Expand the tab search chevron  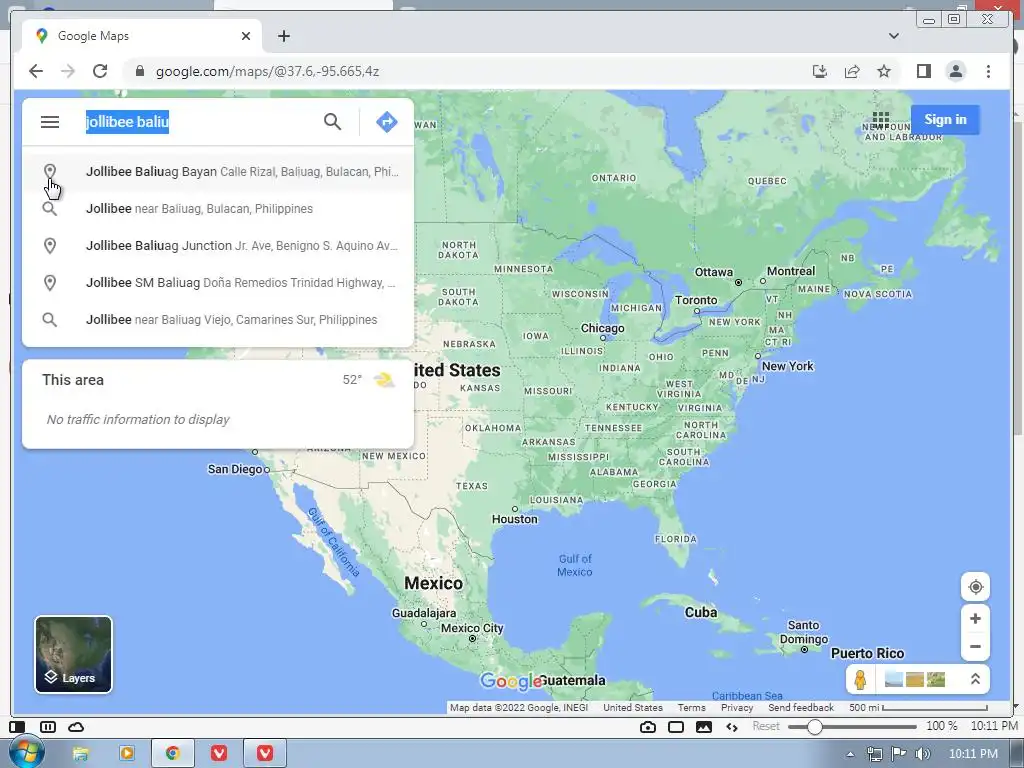coord(893,36)
